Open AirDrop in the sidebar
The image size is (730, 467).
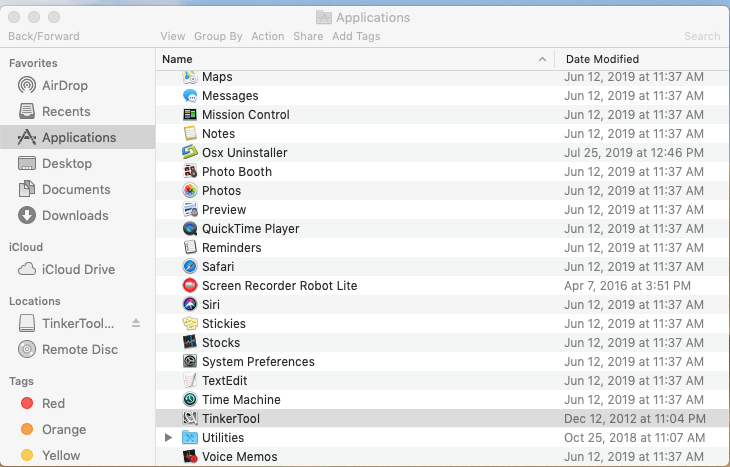click(77, 86)
